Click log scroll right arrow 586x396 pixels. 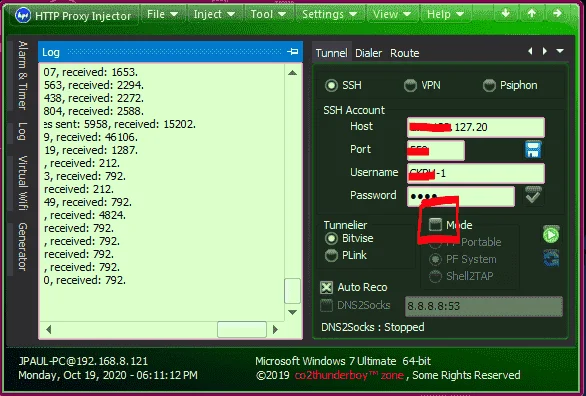click(275, 329)
